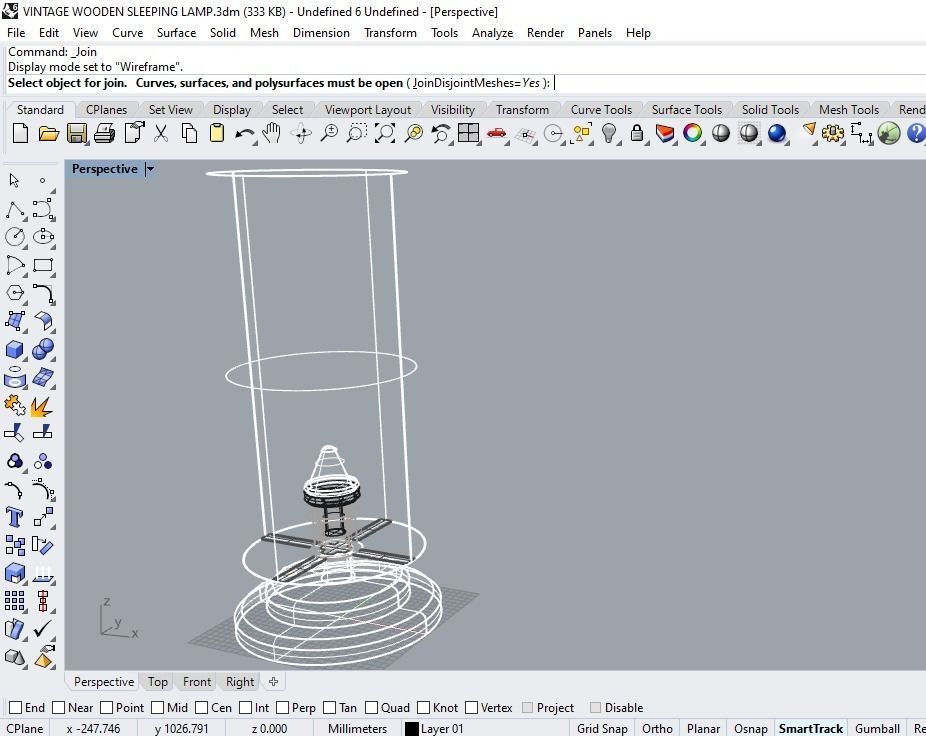Image resolution: width=926 pixels, height=736 pixels.
Task: Click the padlock Lock objects icon
Action: (x=637, y=133)
